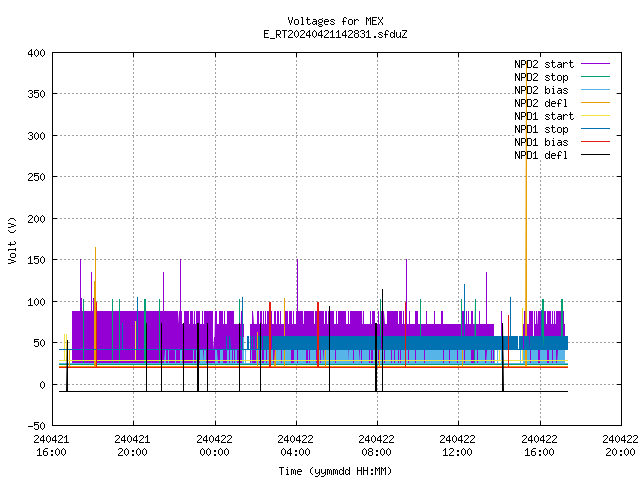
Task: Click the filename E_RT20240421142831.sfduZ subtitle
Action: [x=335, y=34]
